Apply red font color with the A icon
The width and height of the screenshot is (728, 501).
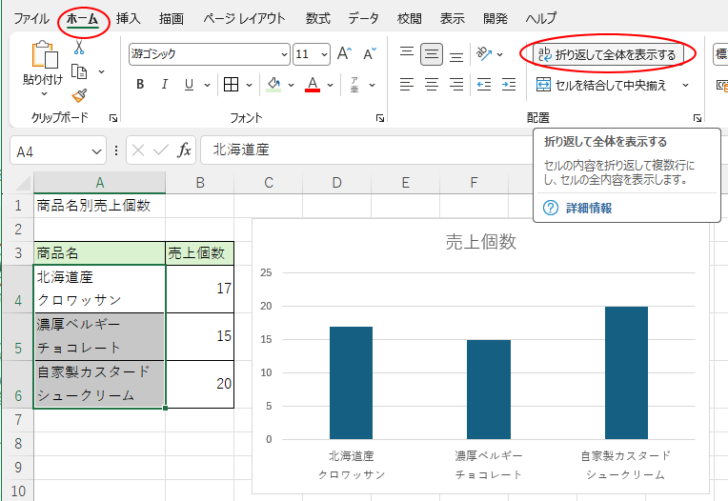click(x=312, y=85)
